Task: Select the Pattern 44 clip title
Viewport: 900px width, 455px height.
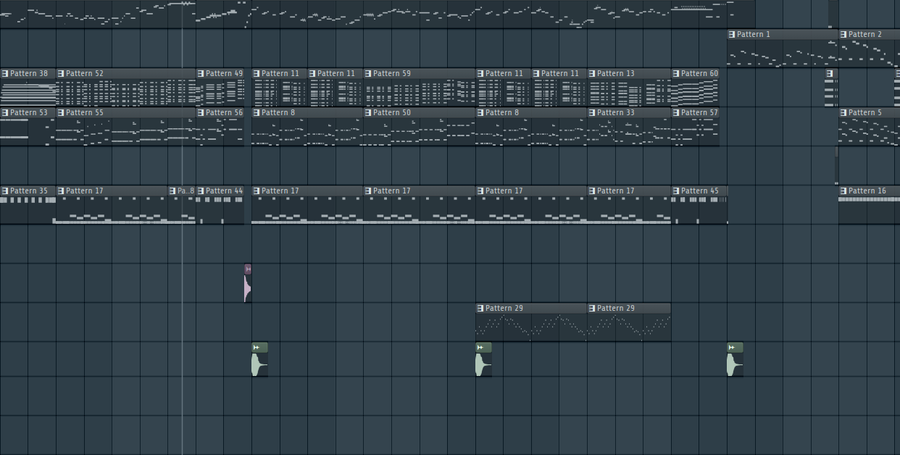Action: click(x=224, y=190)
